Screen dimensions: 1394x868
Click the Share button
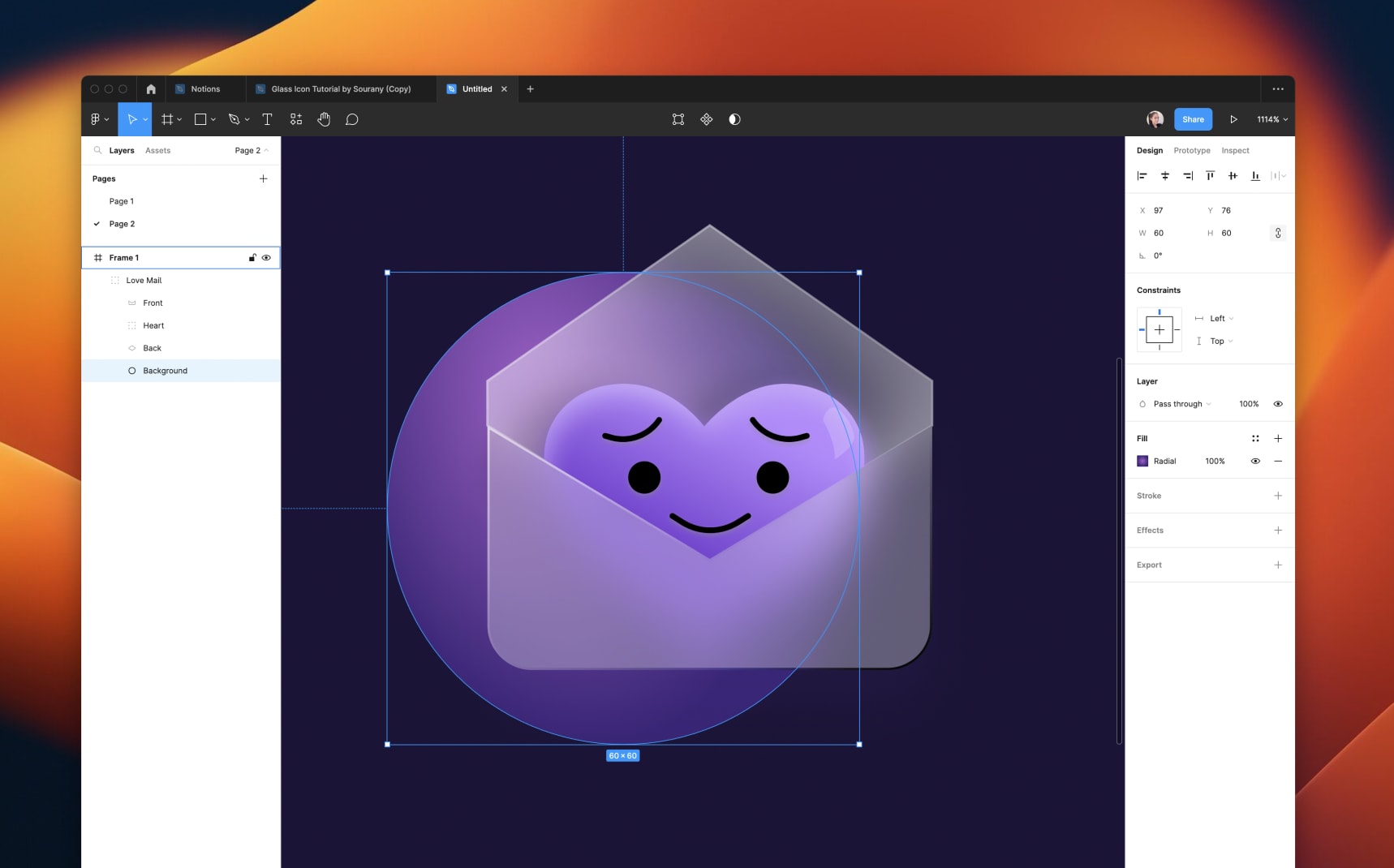click(1193, 119)
